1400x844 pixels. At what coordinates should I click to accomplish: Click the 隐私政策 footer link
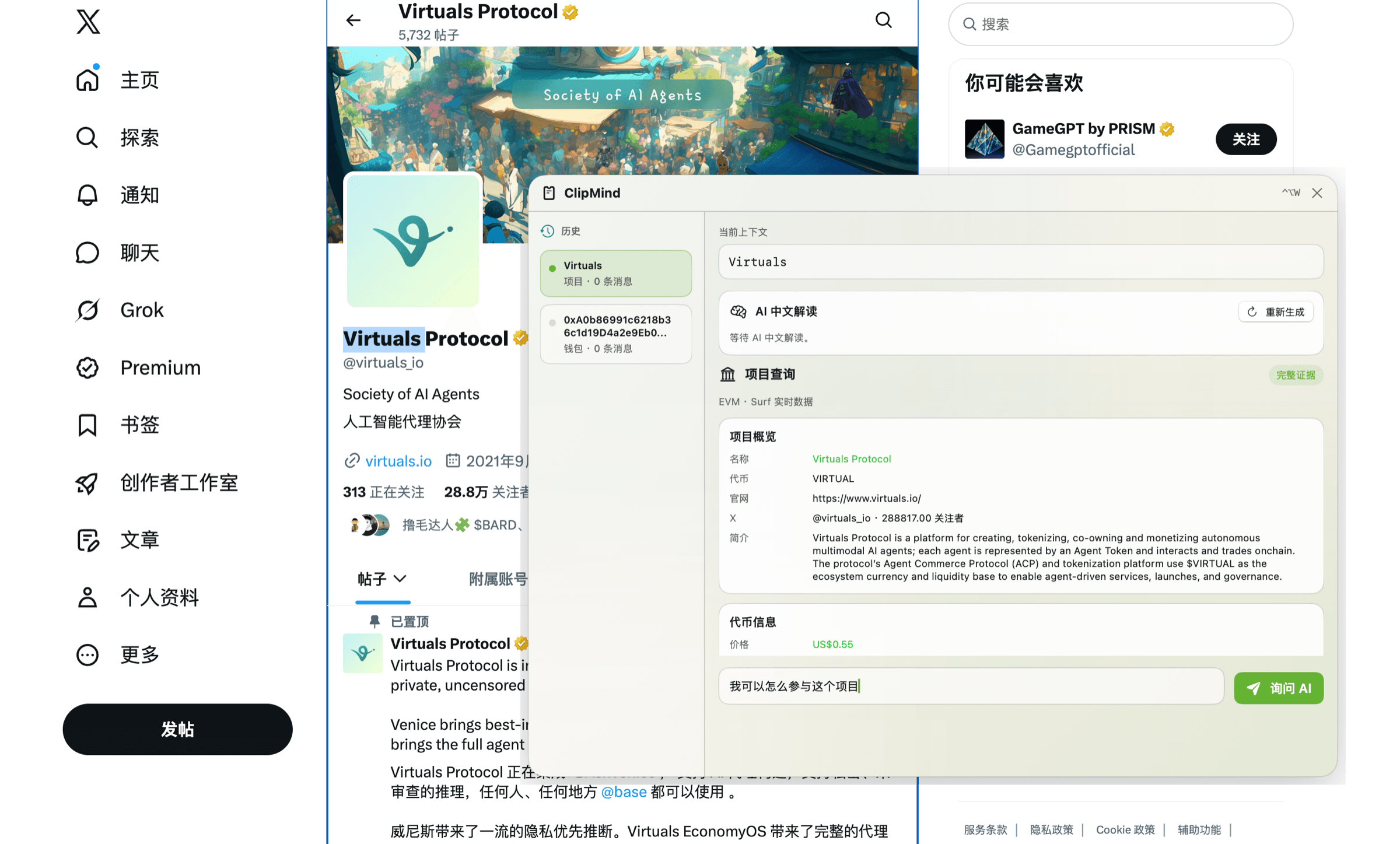coord(1051,829)
